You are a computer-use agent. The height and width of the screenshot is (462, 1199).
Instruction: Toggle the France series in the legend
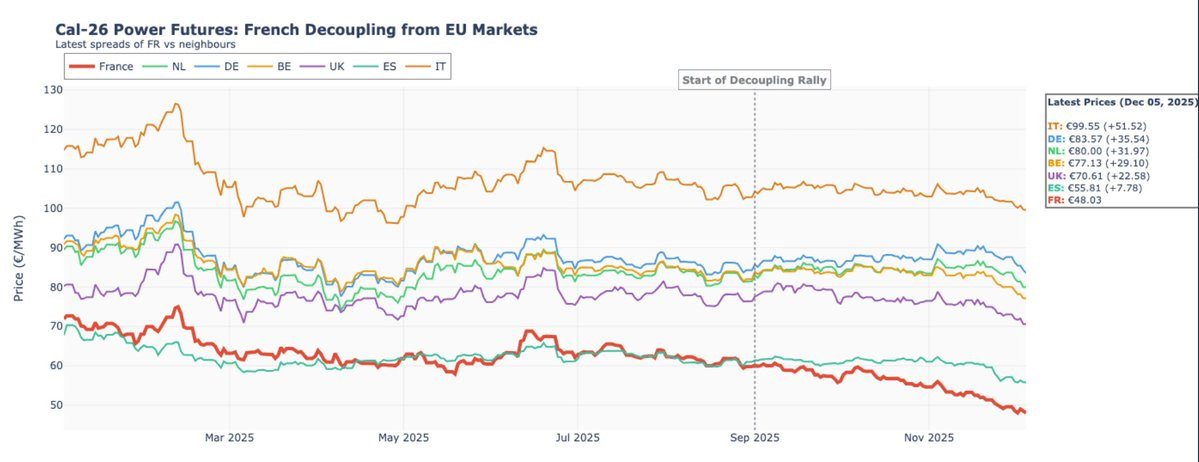(x=116, y=66)
